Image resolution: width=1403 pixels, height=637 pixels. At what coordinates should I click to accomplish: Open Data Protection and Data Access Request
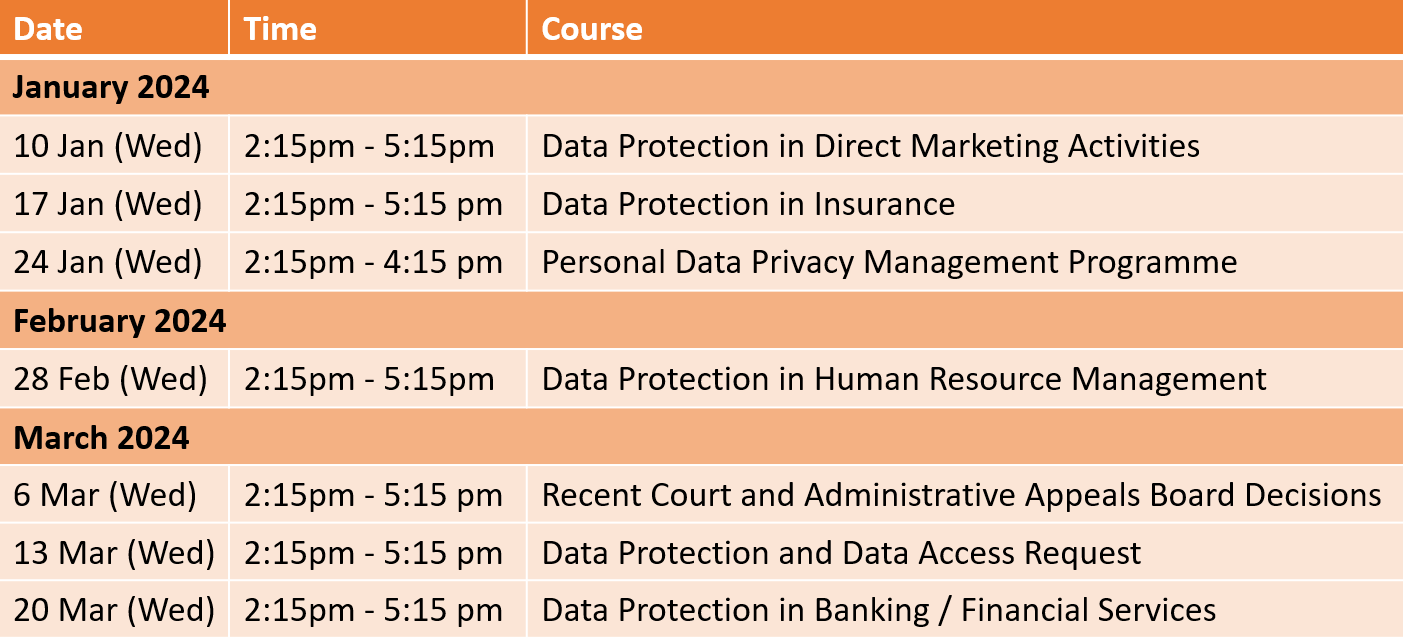coord(841,553)
